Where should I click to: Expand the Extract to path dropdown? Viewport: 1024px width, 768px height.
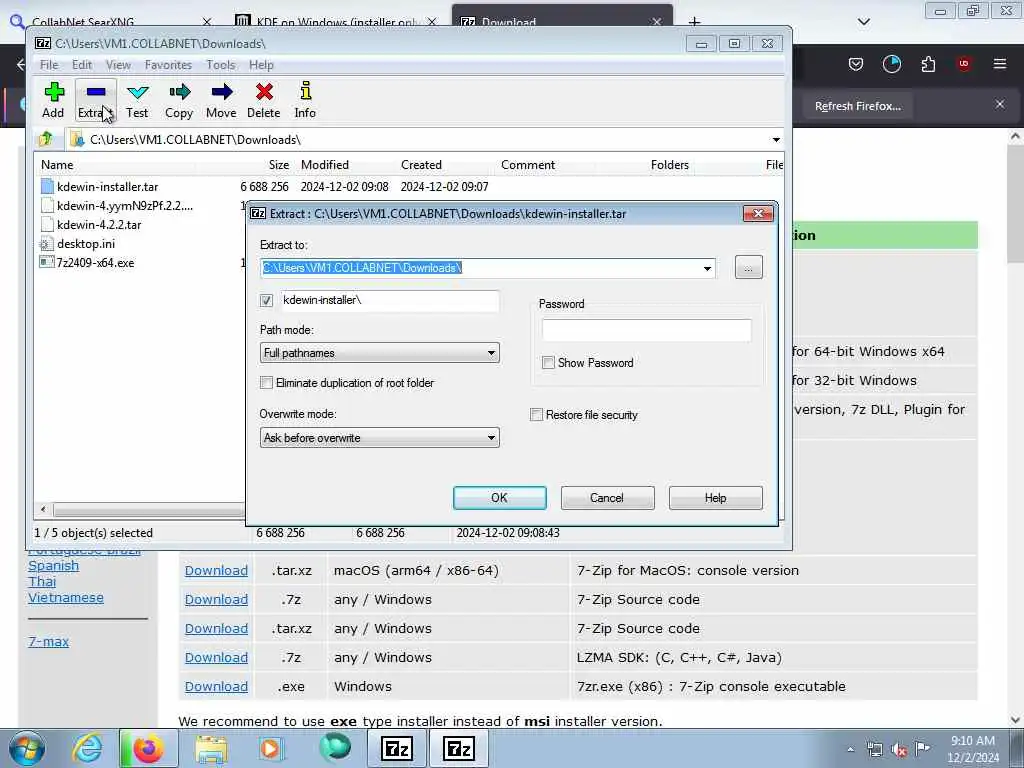pos(707,268)
